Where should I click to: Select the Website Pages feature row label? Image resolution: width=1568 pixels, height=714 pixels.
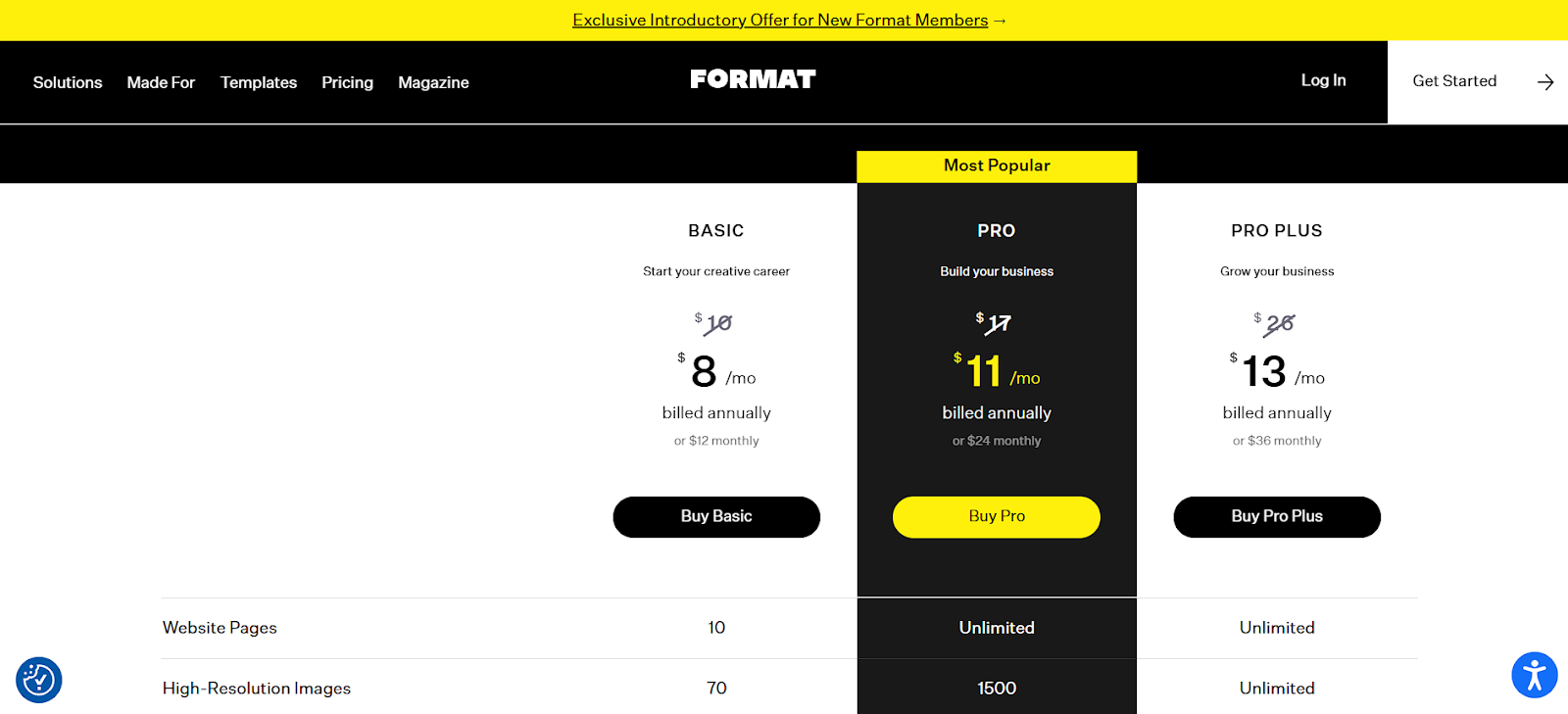click(x=220, y=628)
